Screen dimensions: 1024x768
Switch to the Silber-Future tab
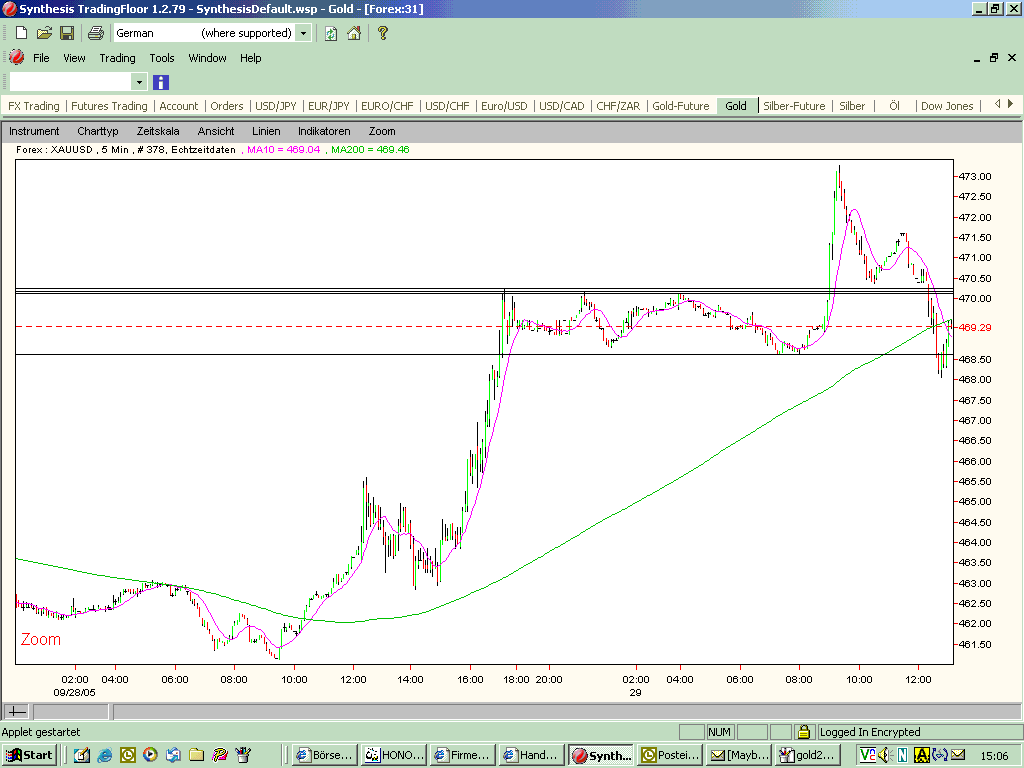794,106
